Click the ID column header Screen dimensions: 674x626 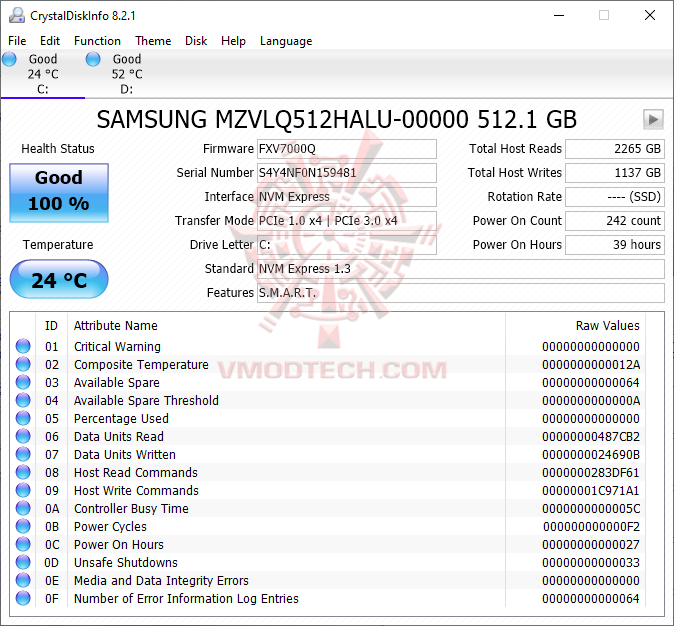tap(51, 325)
